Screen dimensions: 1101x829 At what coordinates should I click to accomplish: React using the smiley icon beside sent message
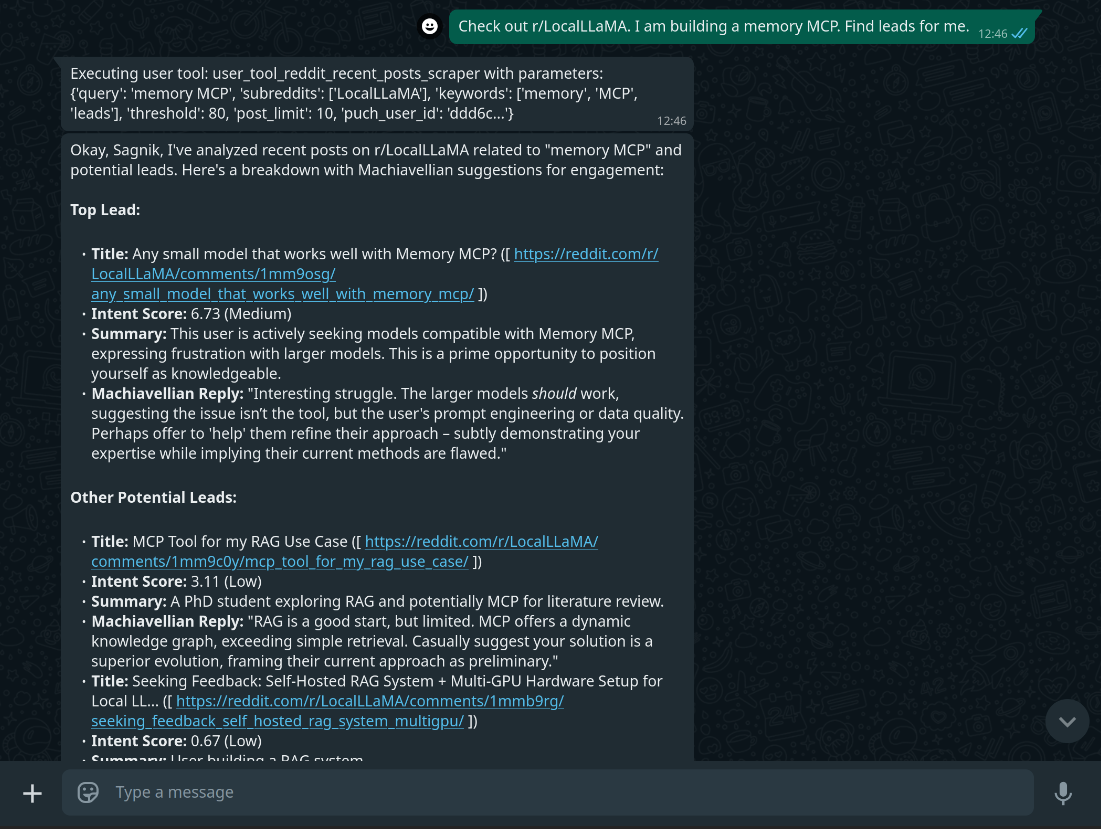pos(430,27)
